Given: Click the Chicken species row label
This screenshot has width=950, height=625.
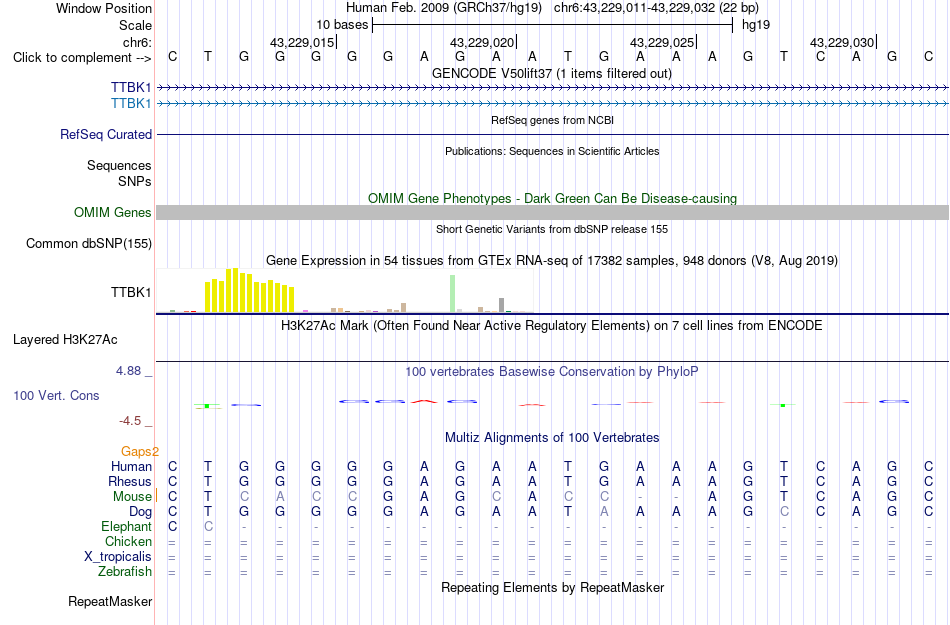Looking at the screenshot, I should click(128, 541).
